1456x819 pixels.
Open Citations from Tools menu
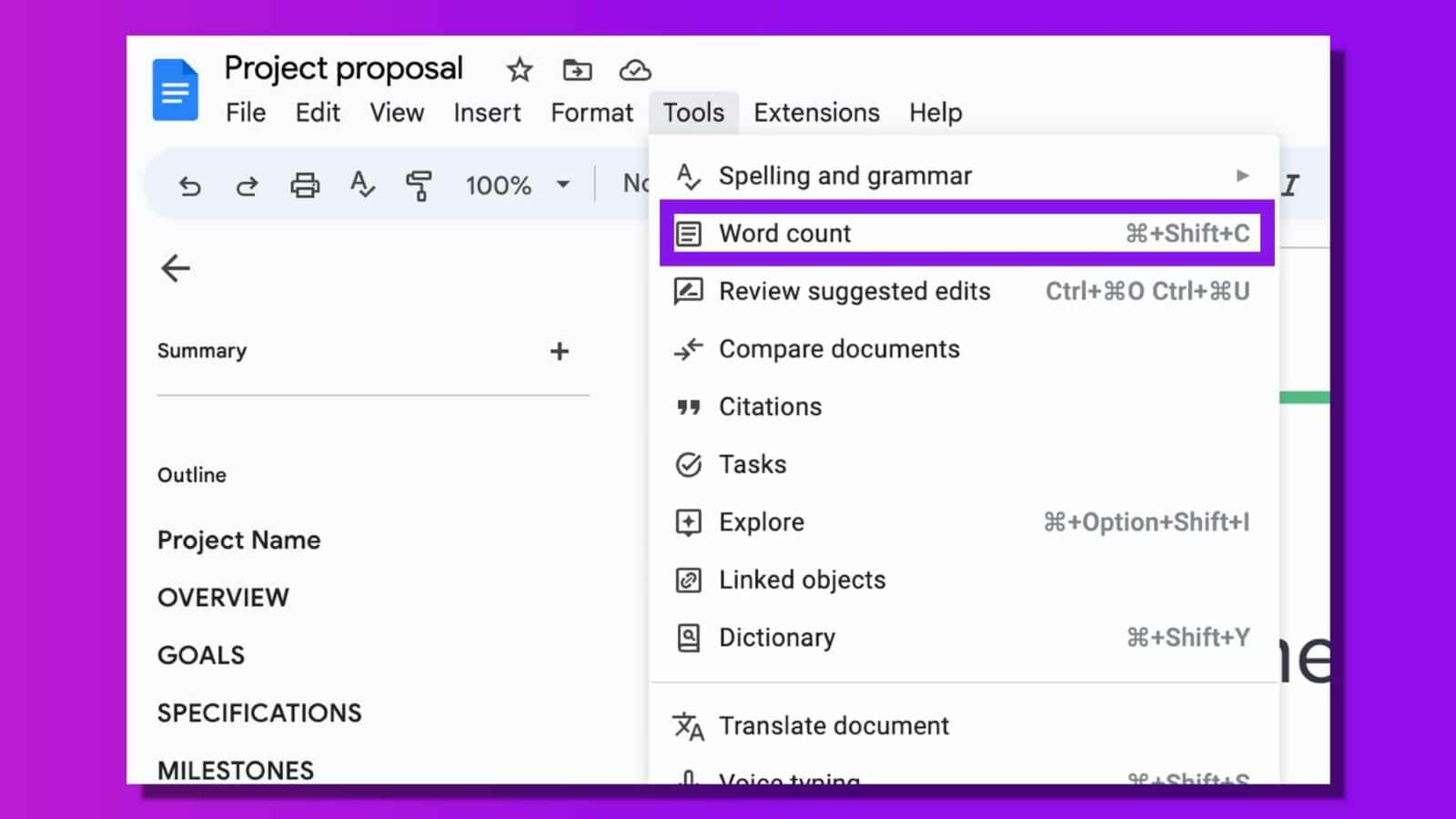pyautogui.click(x=965, y=407)
